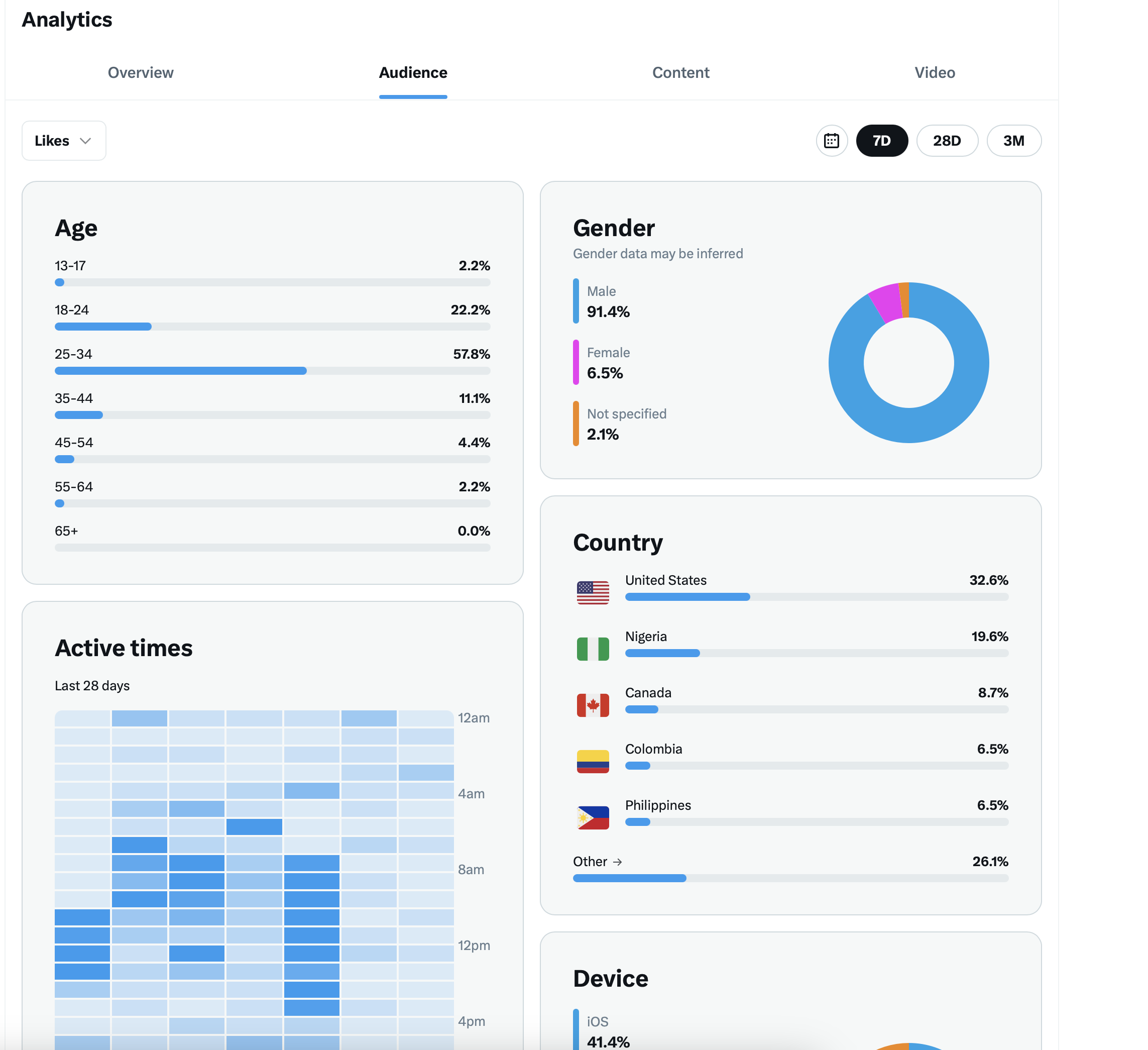Select the 28D time range
The image size is (1148, 1050).
coord(947,141)
